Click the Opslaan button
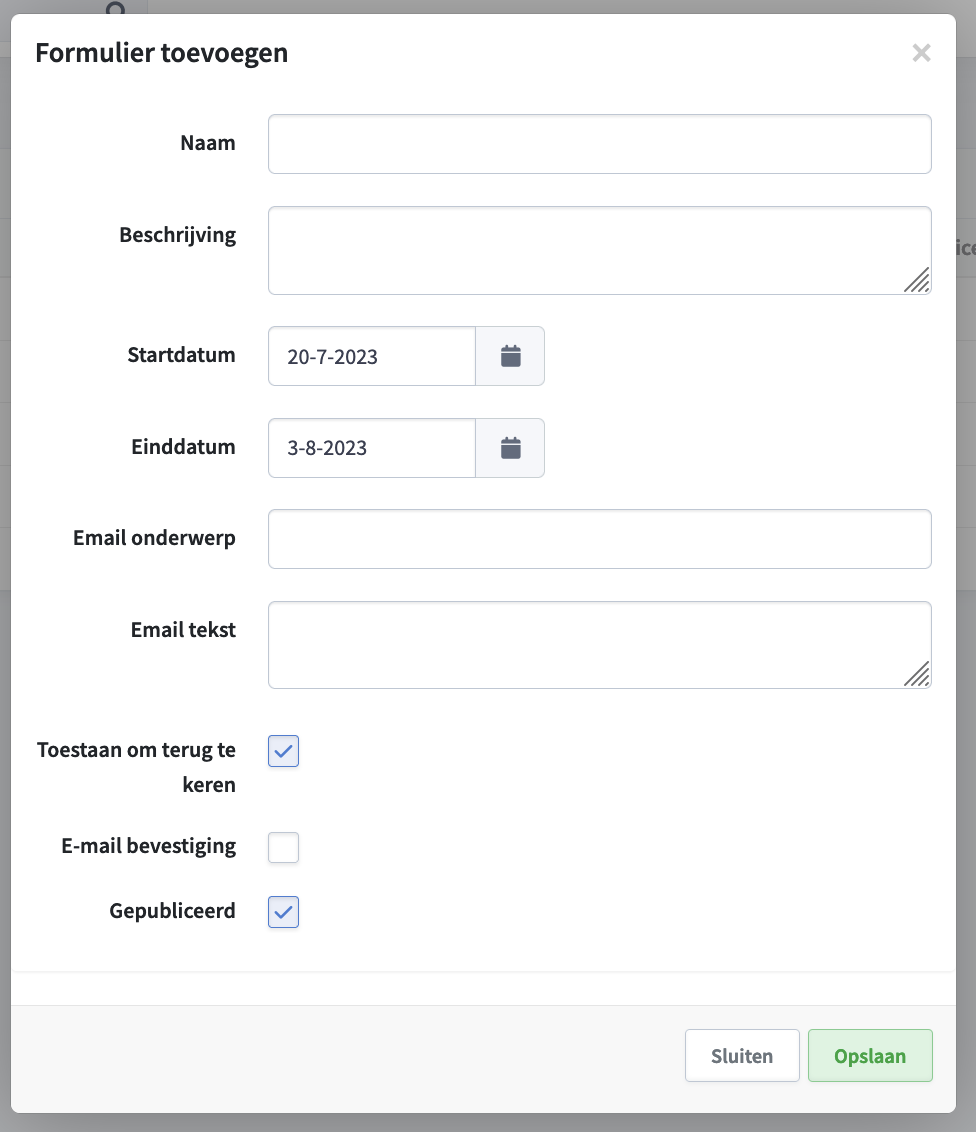 point(870,1055)
